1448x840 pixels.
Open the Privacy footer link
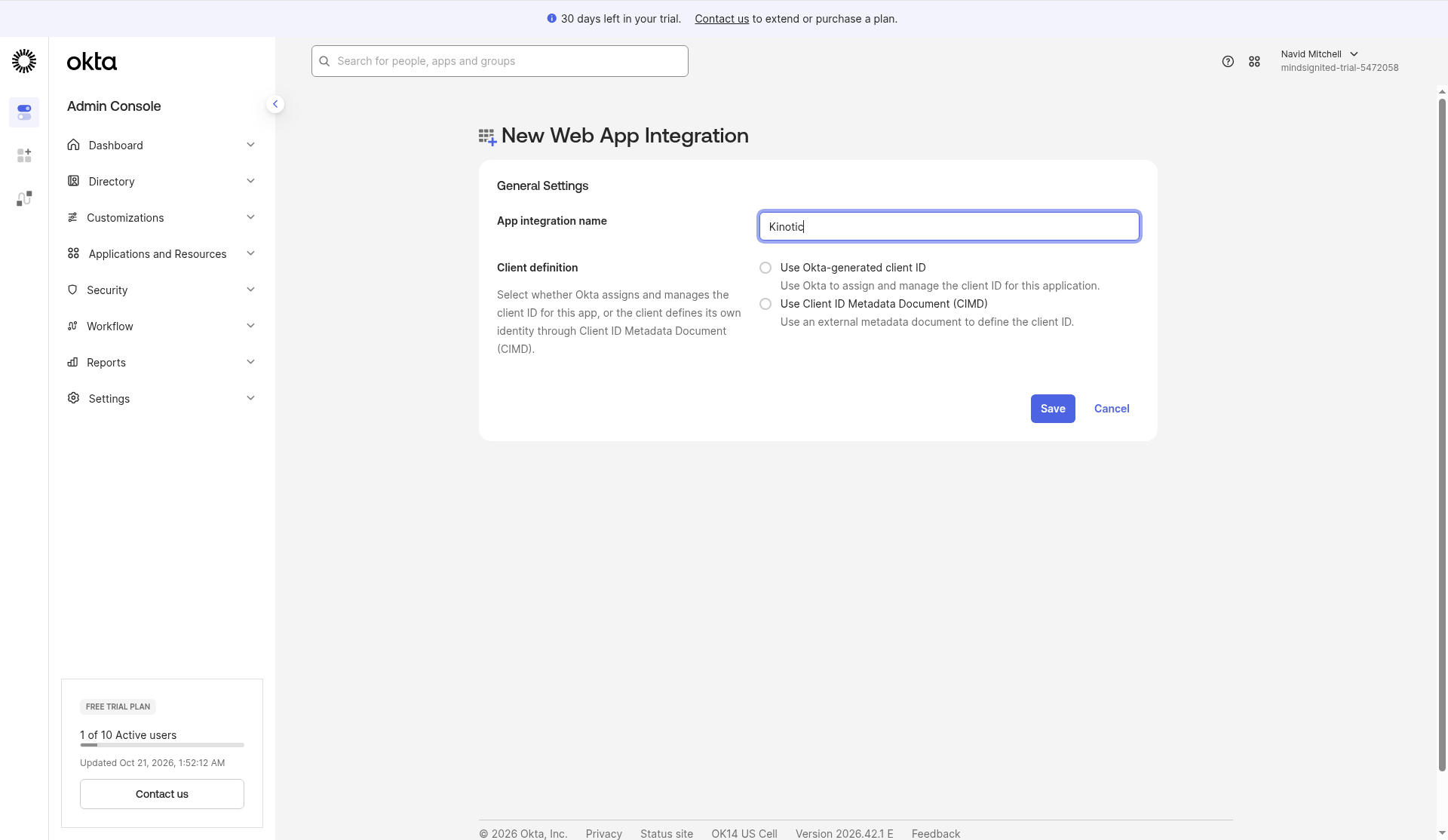pos(603,833)
